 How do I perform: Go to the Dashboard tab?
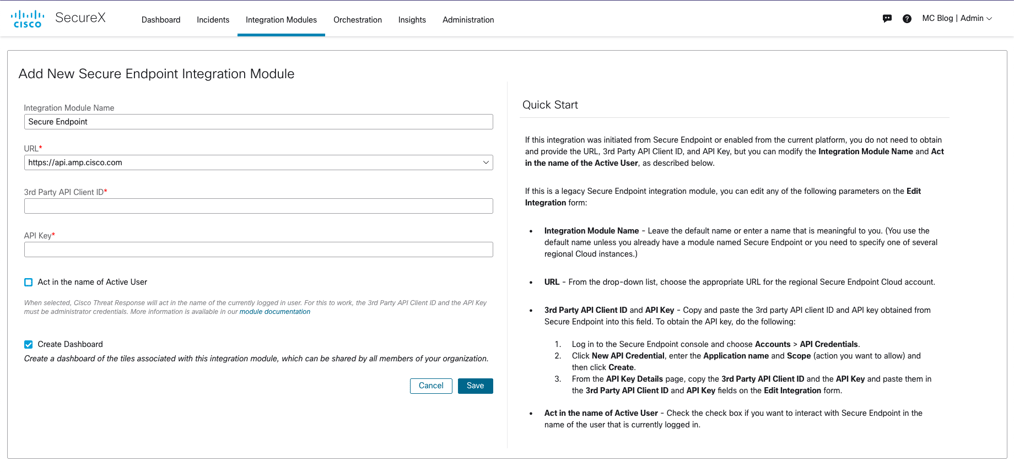coord(161,20)
